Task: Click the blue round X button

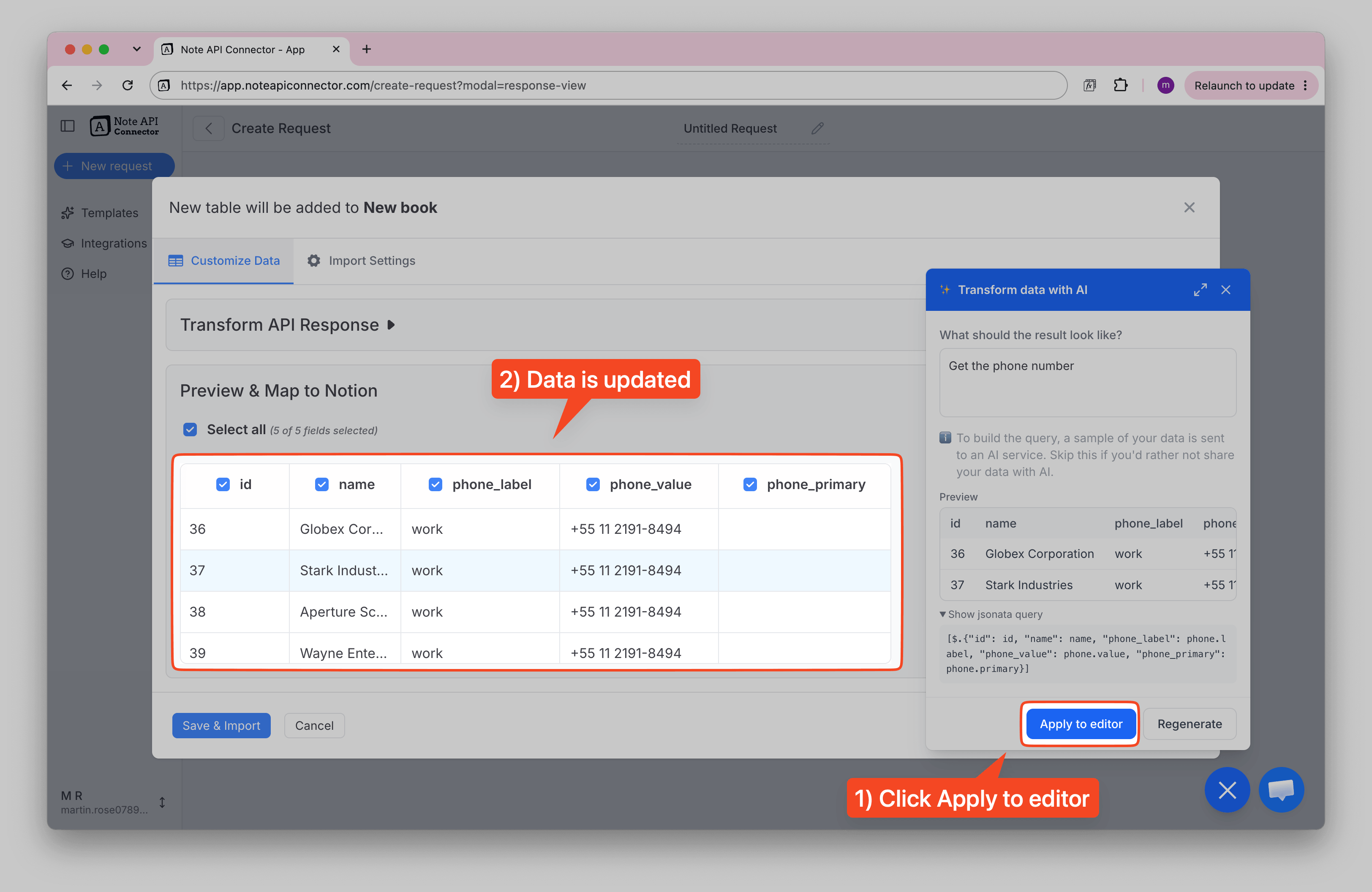Action: [1227, 789]
